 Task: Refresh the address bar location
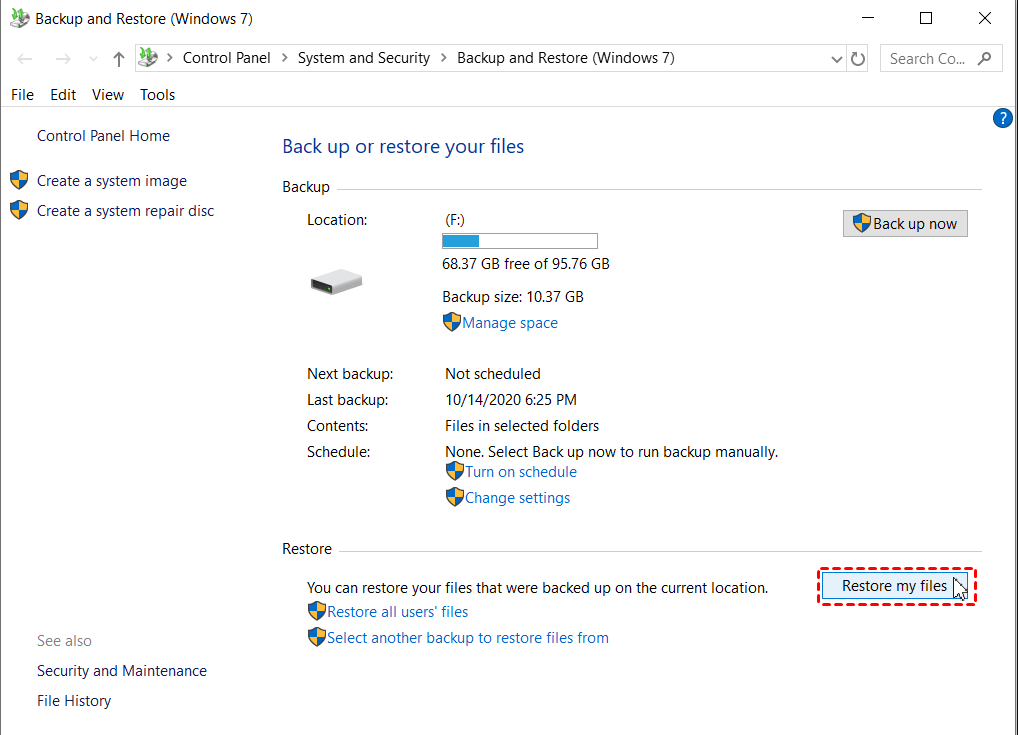[x=858, y=59]
